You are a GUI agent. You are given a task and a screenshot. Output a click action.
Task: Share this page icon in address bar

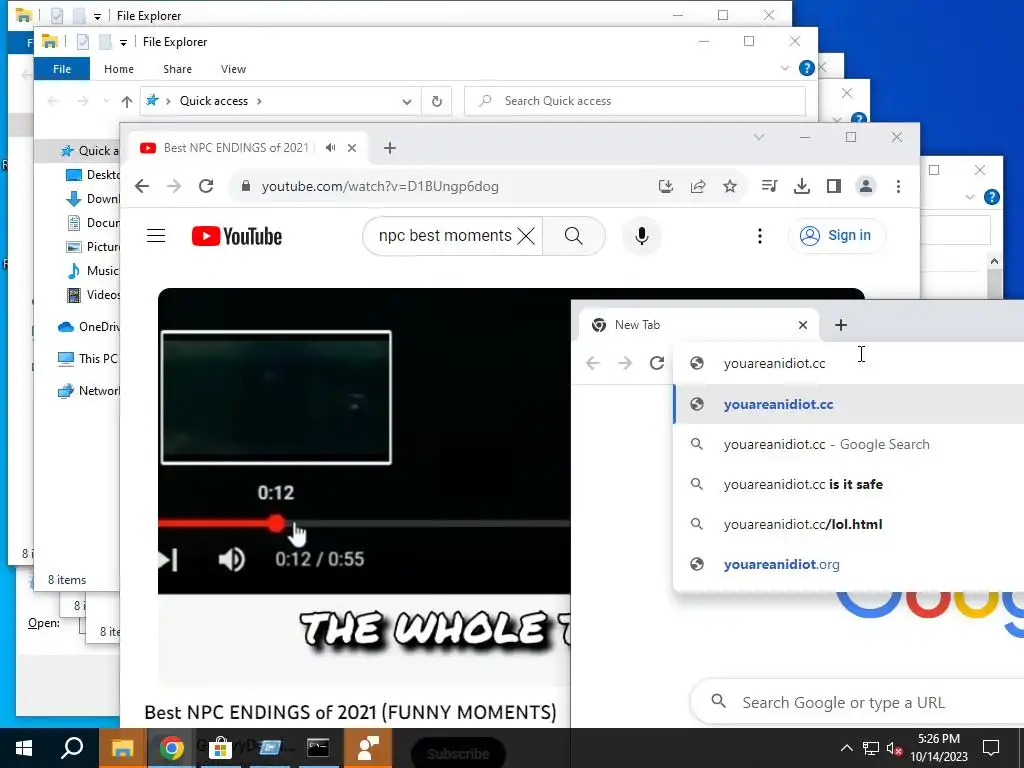pyautogui.click(x=697, y=186)
